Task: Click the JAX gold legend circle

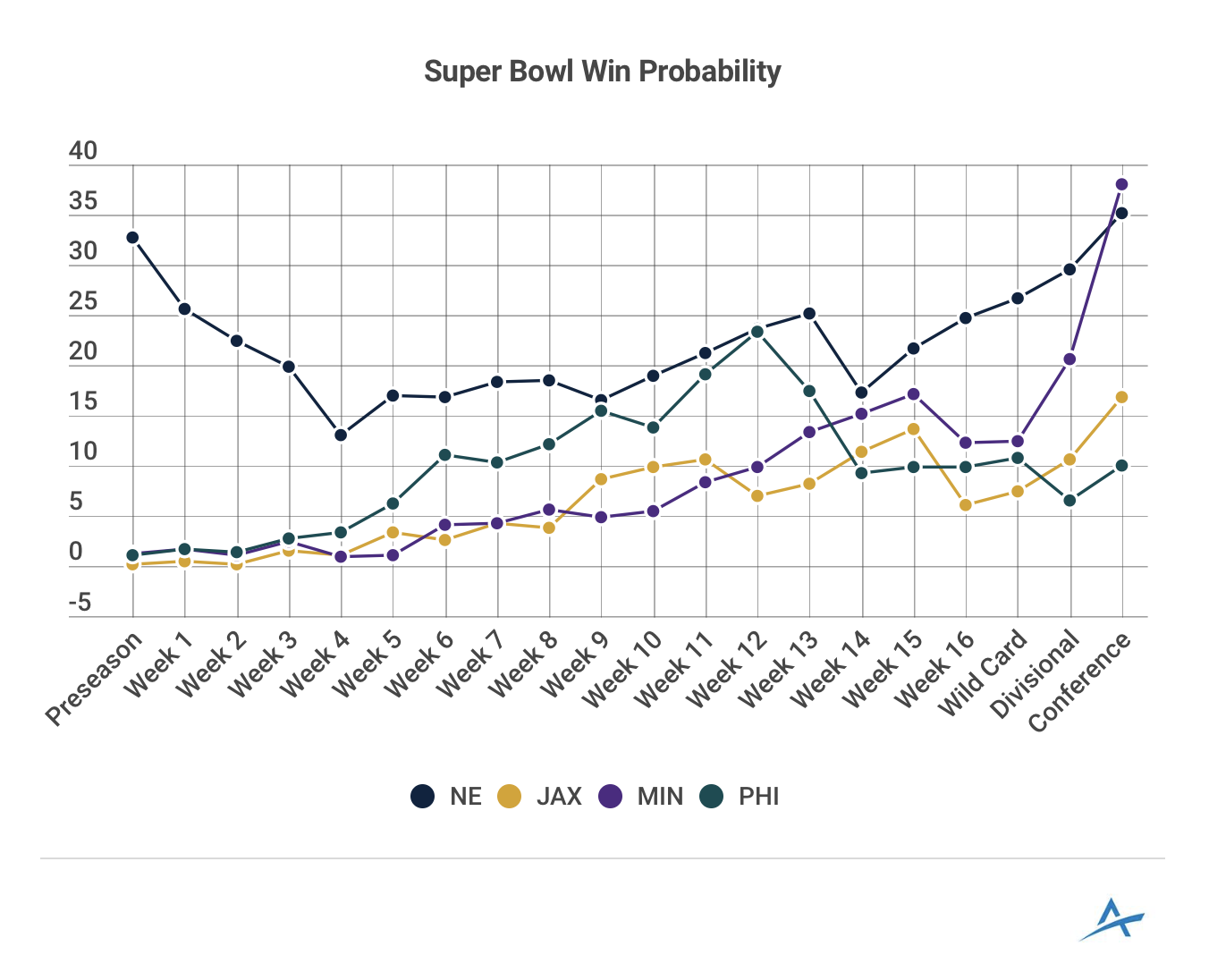Action: click(509, 796)
